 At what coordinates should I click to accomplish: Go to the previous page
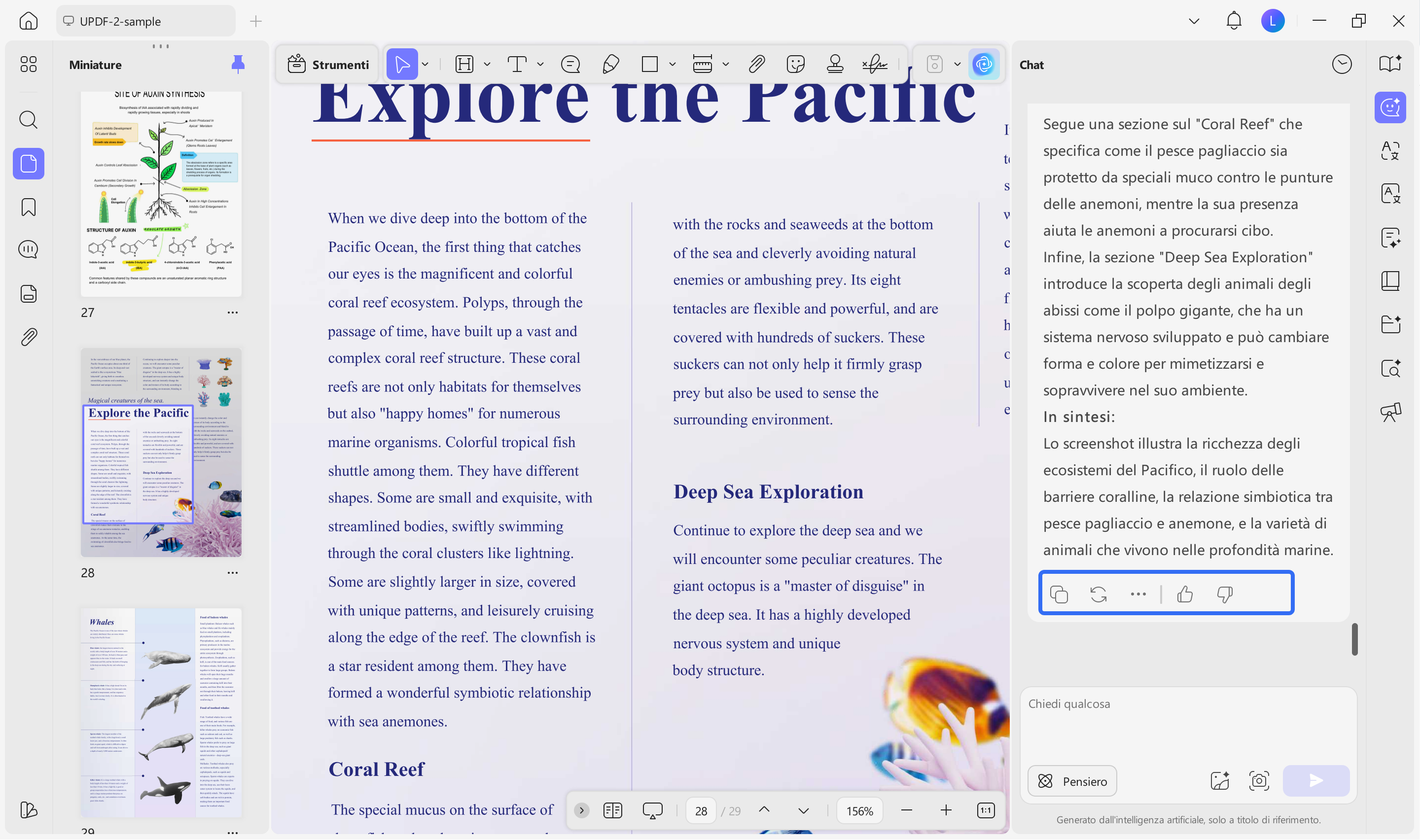[x=765, y=810]
